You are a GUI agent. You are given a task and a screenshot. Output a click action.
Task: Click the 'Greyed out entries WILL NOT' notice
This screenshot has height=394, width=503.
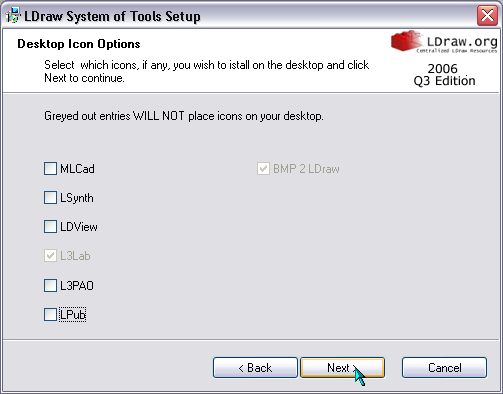(184, 116)
